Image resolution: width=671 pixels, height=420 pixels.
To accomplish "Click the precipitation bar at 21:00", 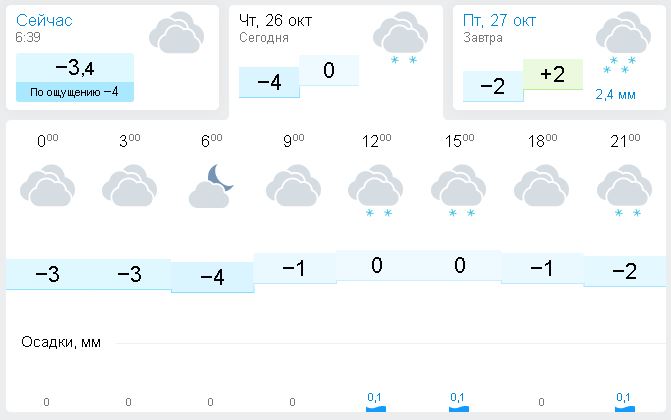I will coord(624,407).
